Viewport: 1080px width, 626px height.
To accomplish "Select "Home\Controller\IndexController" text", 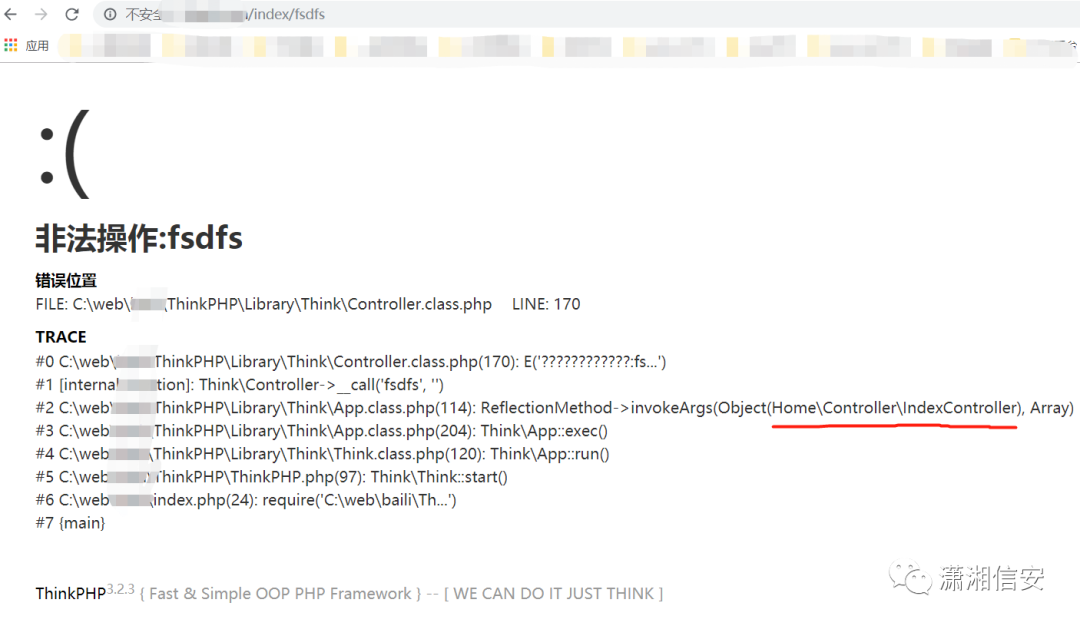I will [x=895, y=408].
